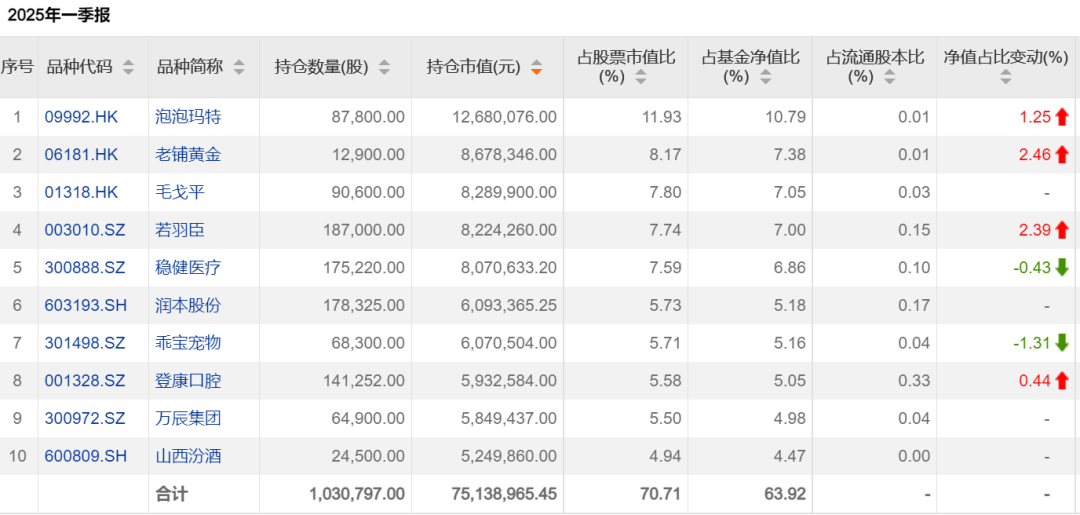The image size is (1080, 515).
Task: Open stock code 300888.SZ
Action: (85, 268)
